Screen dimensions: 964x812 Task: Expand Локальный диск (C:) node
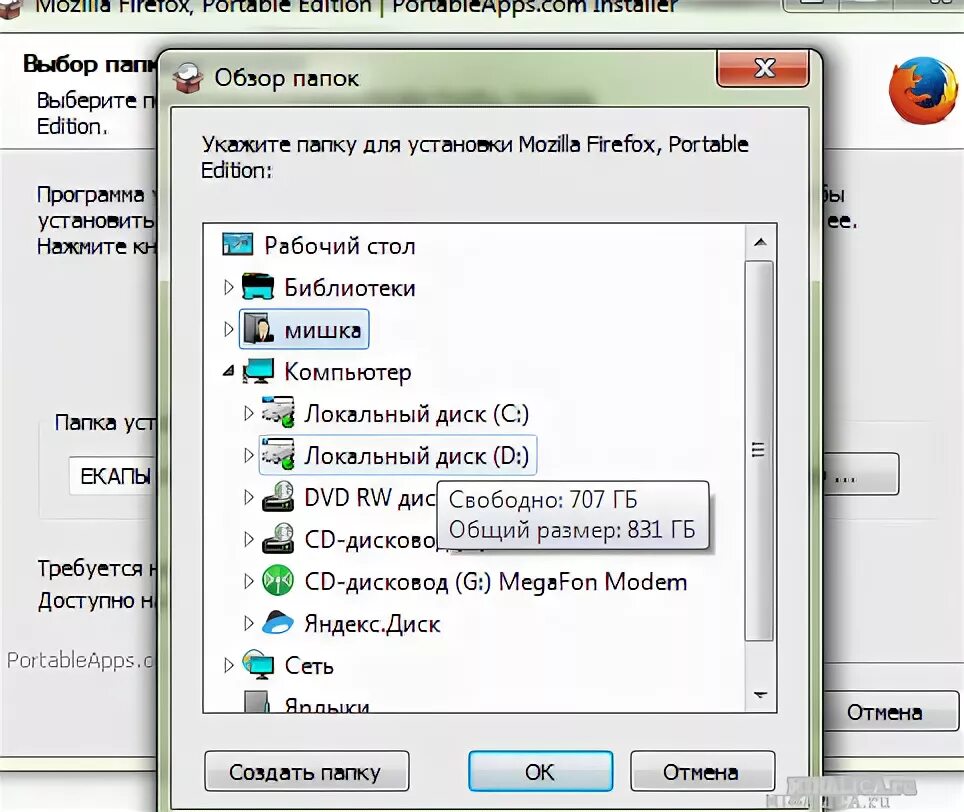(x=248, y=413)
